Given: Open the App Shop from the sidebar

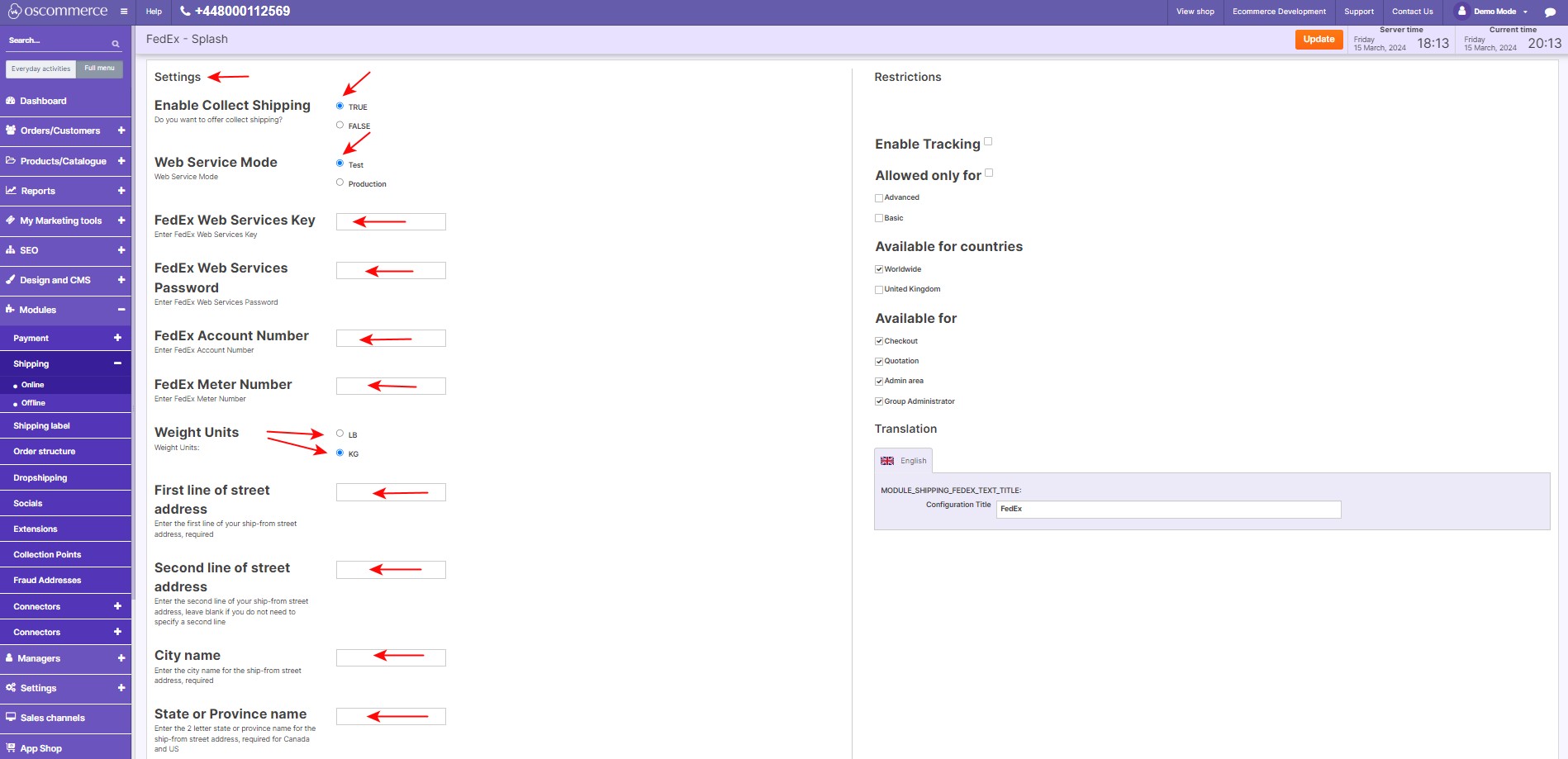Looking at the screenshot, I should (x=40, y=747).
